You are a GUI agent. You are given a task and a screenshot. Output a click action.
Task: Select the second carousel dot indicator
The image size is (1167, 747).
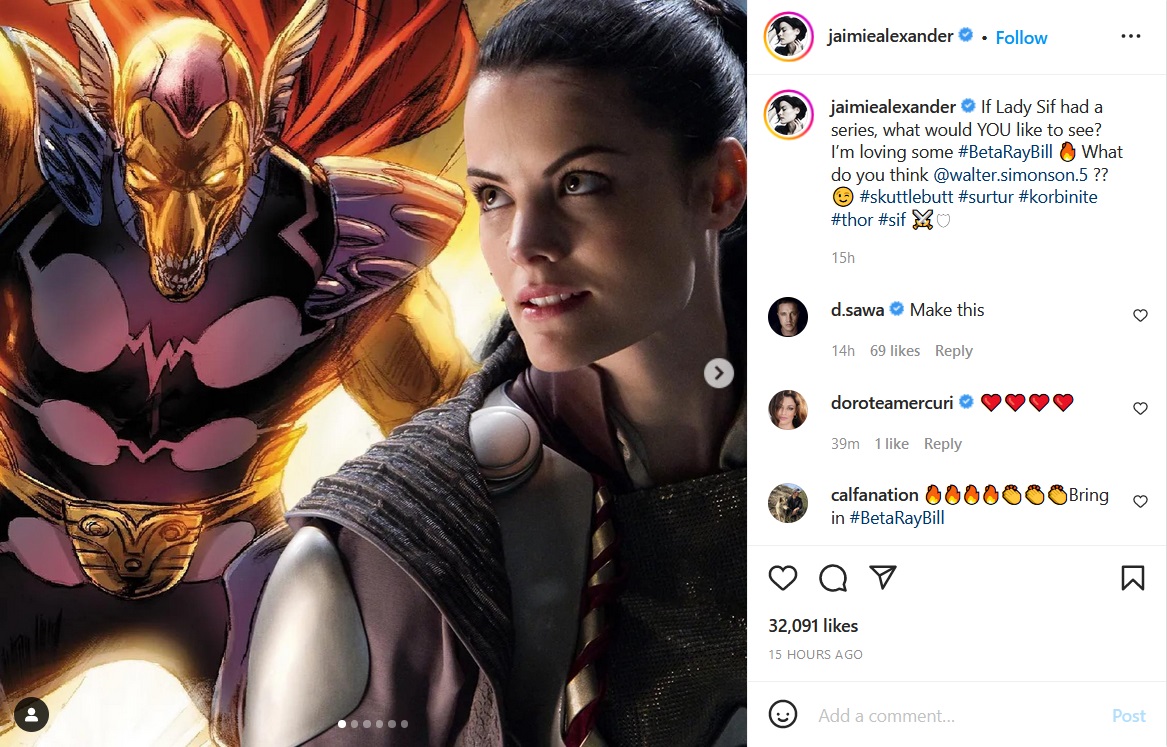coord(354,724)
